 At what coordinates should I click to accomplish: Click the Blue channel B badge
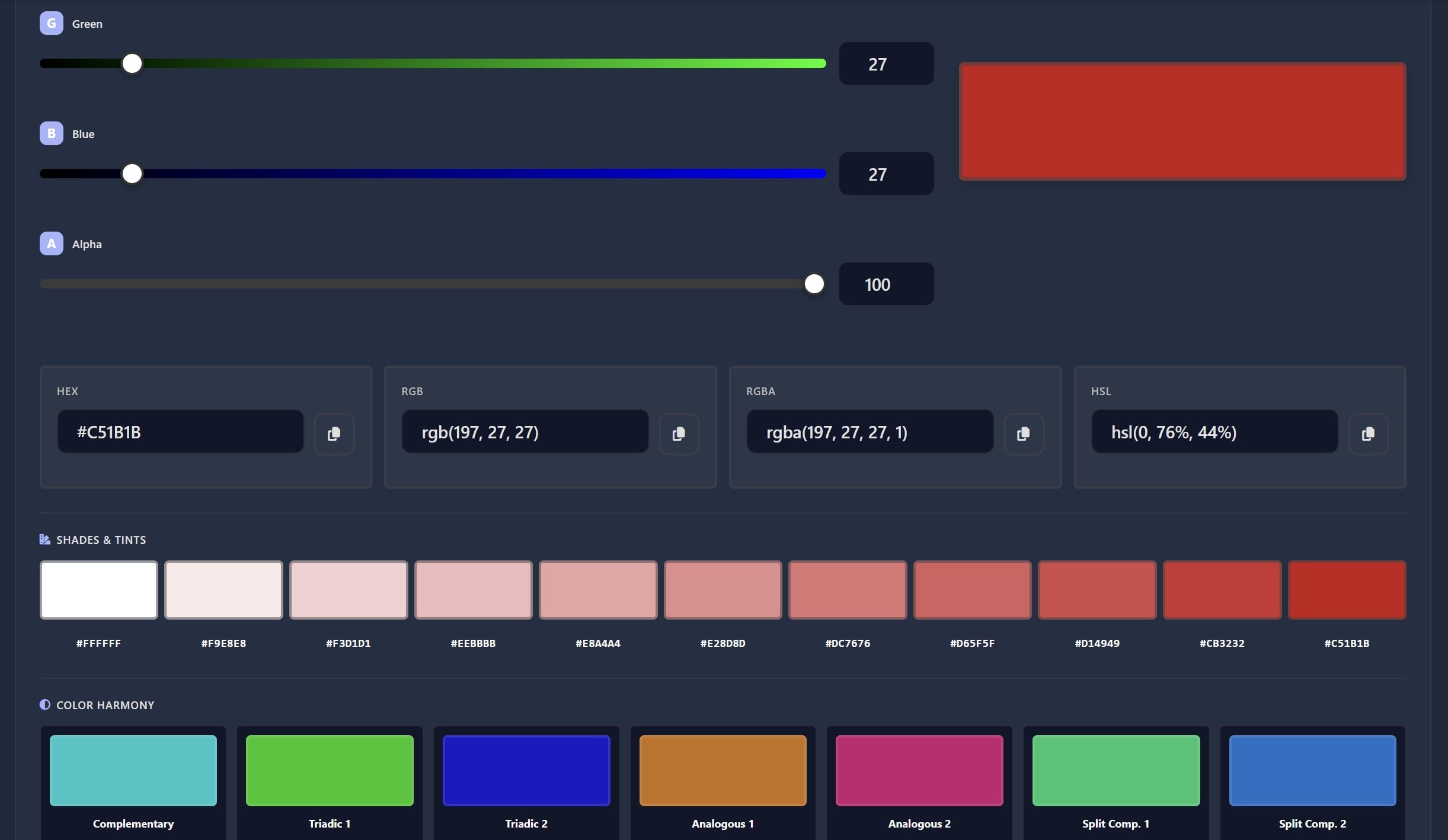pyautogui.click(x=51, y=133)
